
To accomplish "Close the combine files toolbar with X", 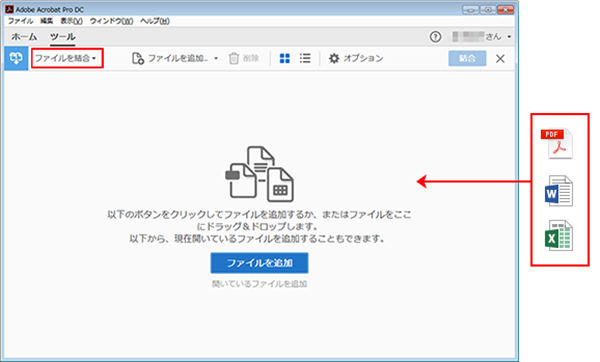I will pos(500,59).
